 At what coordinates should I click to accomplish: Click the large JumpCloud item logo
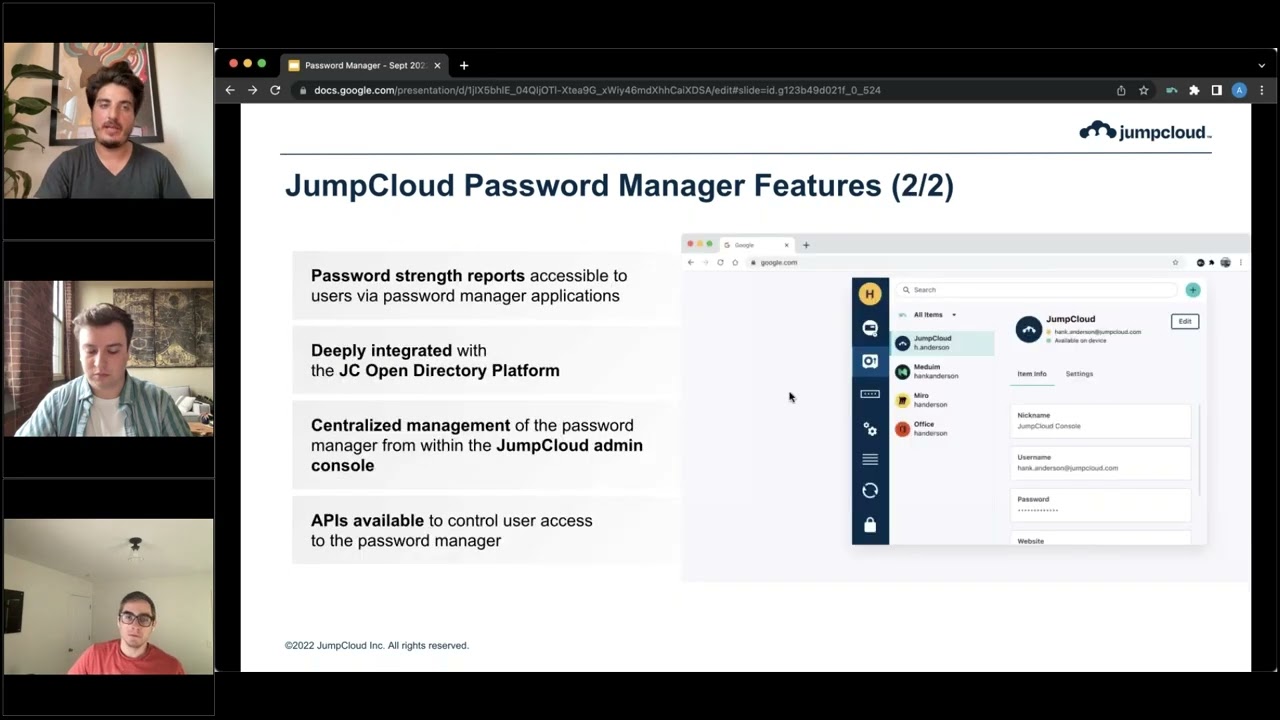pyautogui.click(x=1028, y=329)
